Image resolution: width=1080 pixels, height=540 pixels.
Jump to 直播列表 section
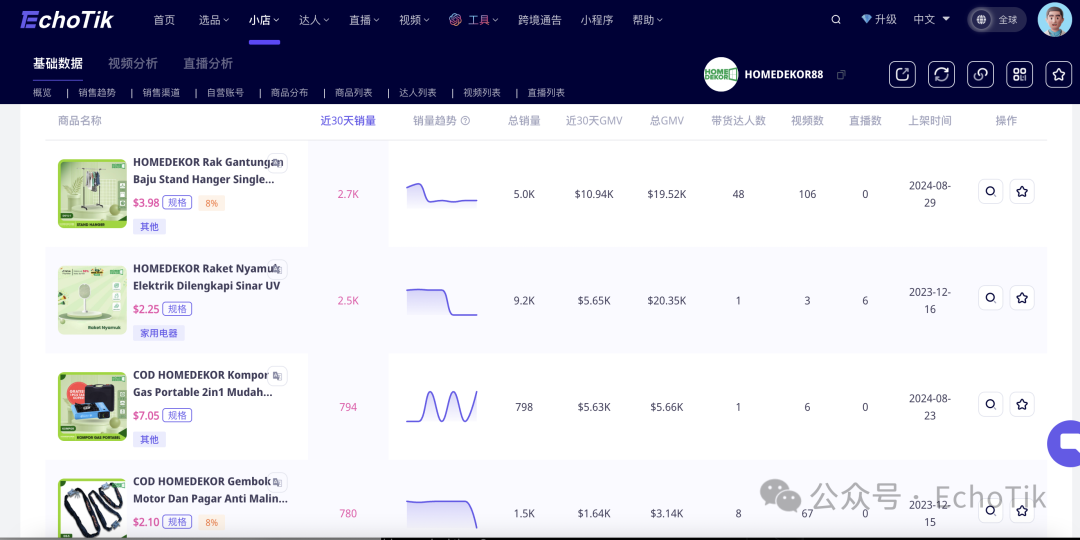(546, 92)
